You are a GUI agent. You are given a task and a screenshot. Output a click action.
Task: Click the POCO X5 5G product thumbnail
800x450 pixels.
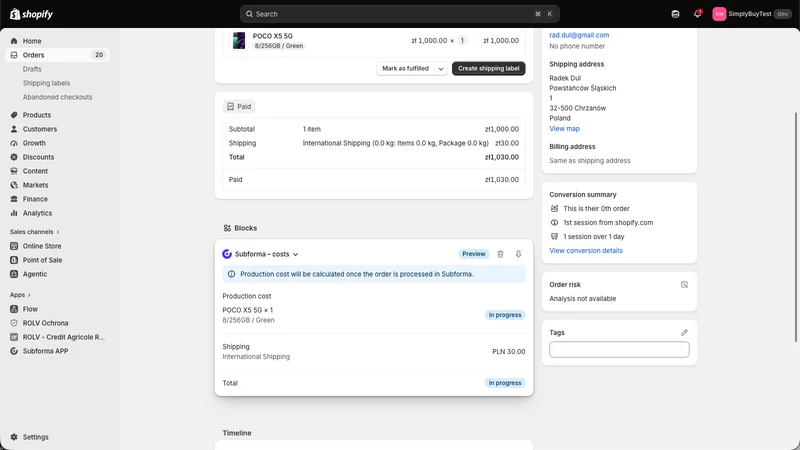tap(239, 40)
